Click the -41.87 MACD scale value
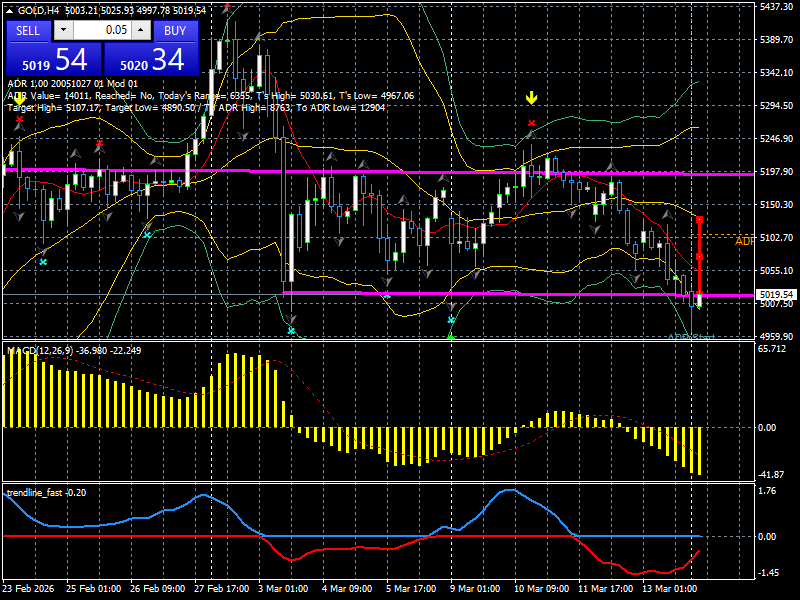800x600 pixels. (x=771, y=474)
